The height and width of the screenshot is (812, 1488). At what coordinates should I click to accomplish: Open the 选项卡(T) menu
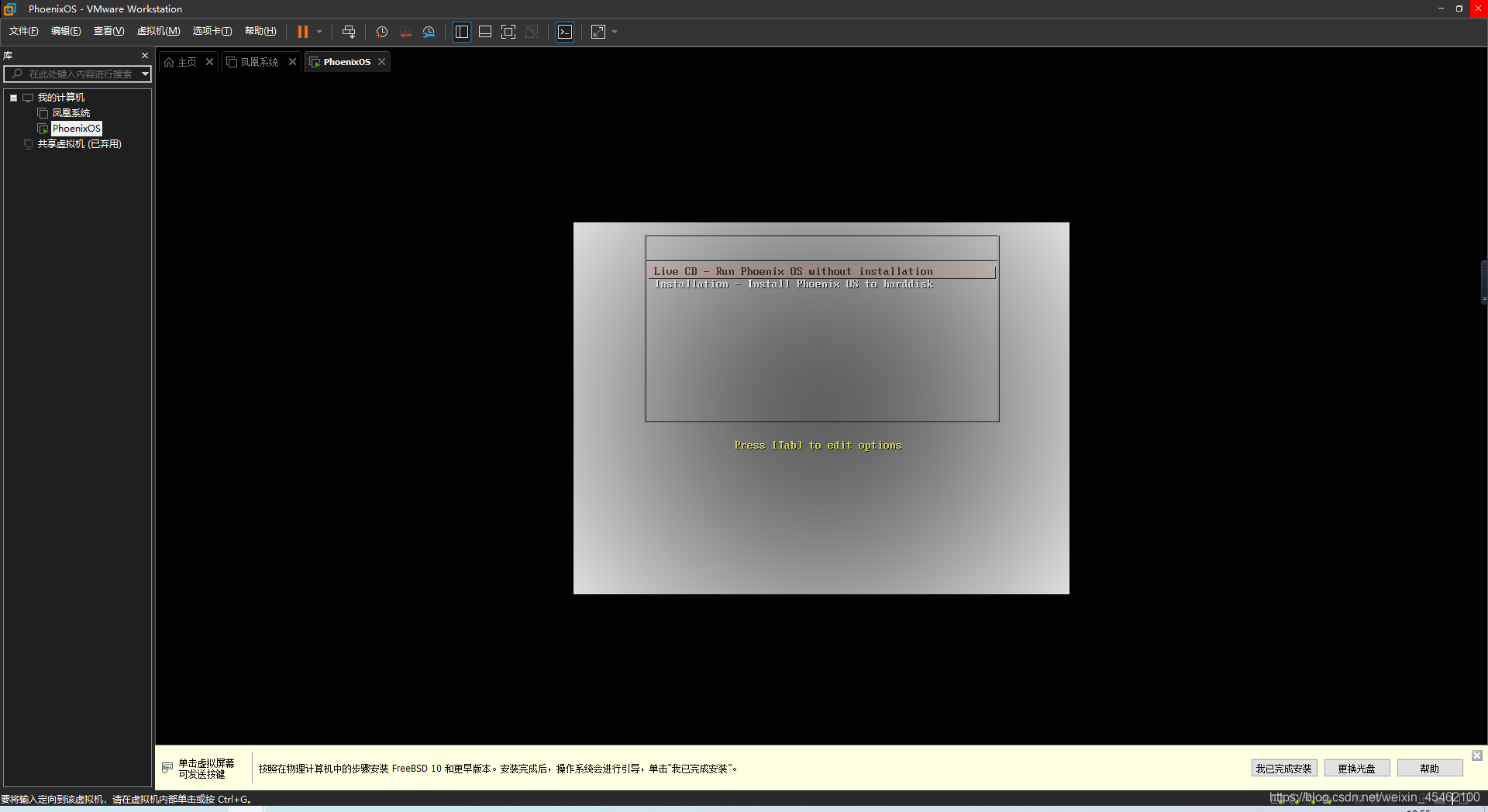point(212,31)
